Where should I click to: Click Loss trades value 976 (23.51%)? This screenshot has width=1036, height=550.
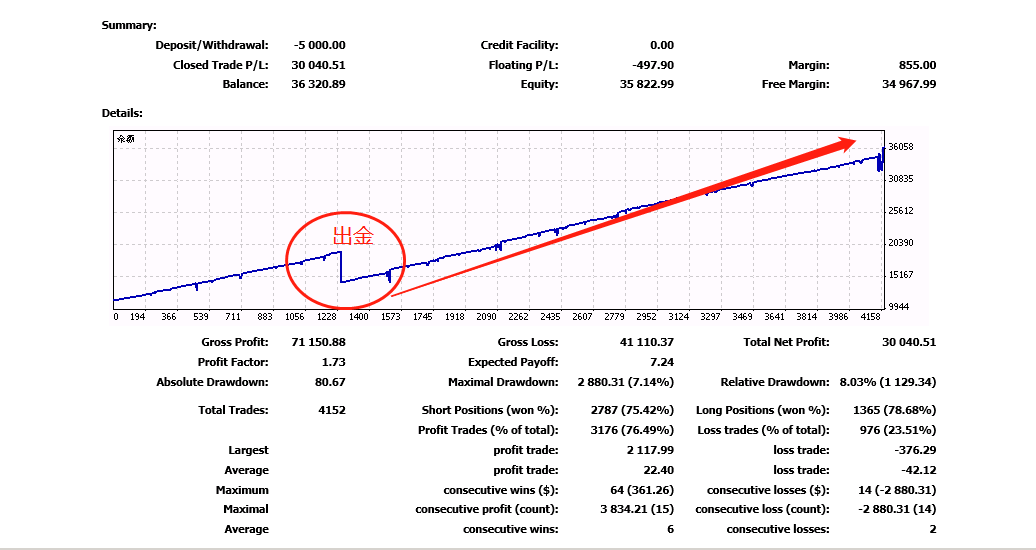tap(899, 430)
